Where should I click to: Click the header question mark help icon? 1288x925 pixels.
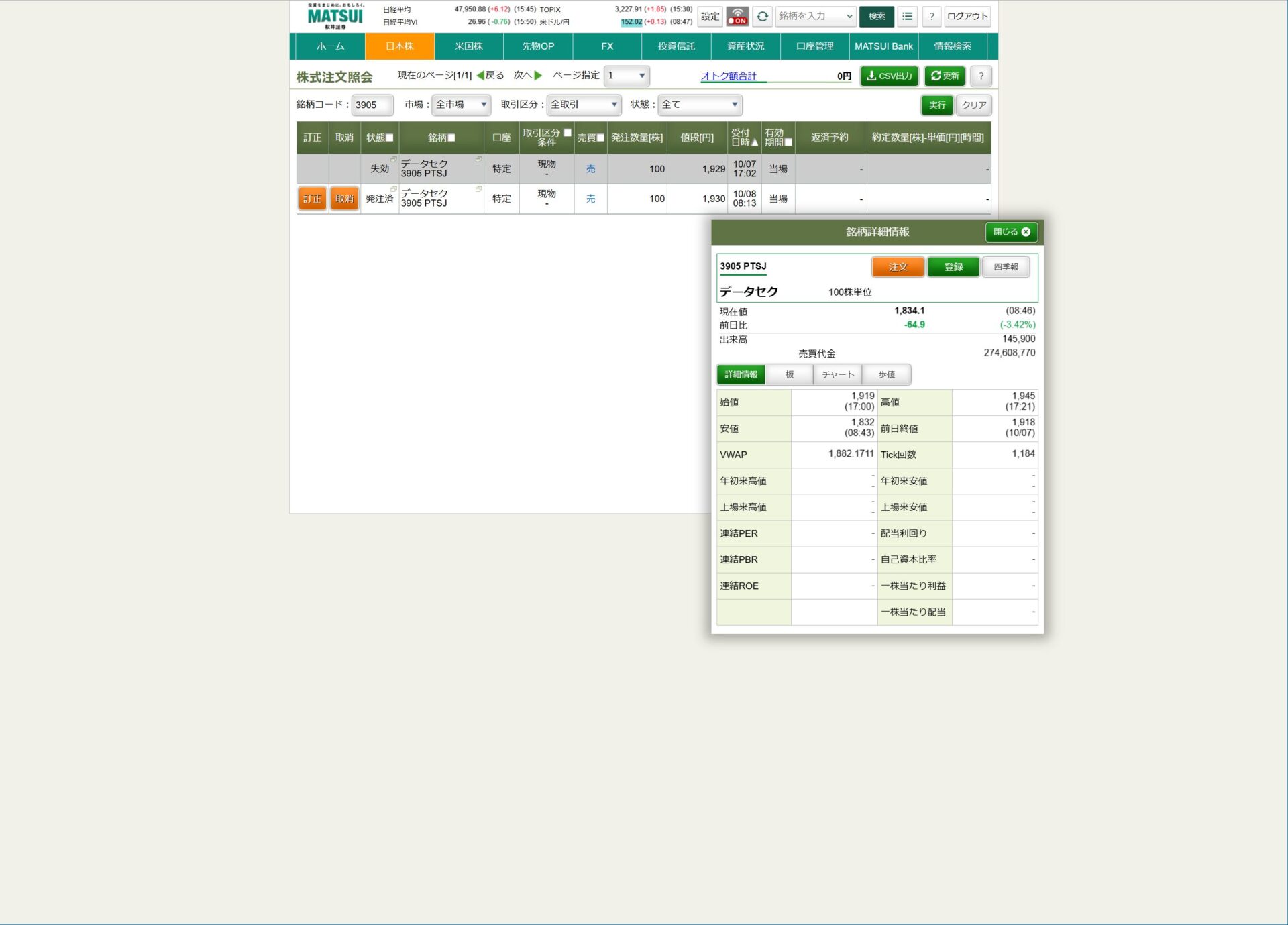click(x=931, y=16)
